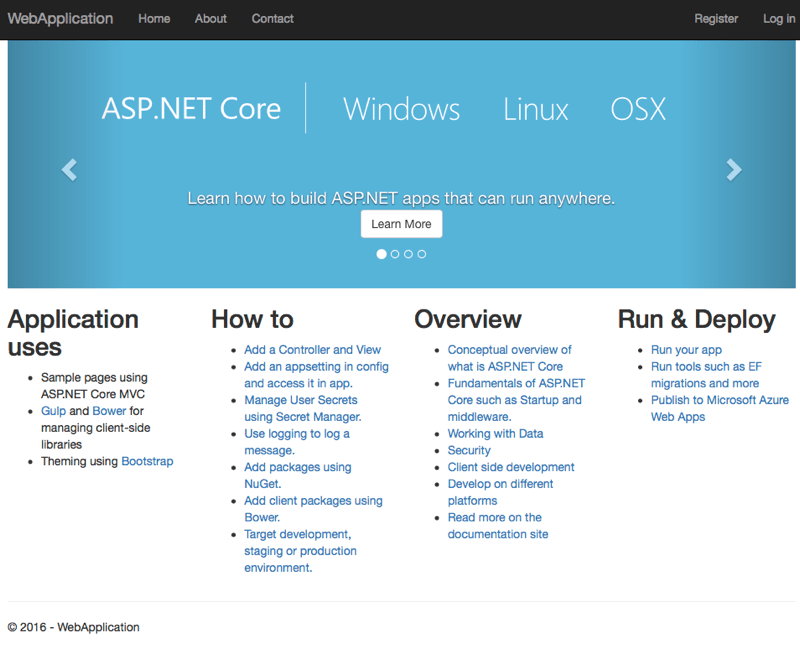This screenshot has height=649, width=800.
Task: Open Read more on the documentation site
Action: tap(497, 526)
